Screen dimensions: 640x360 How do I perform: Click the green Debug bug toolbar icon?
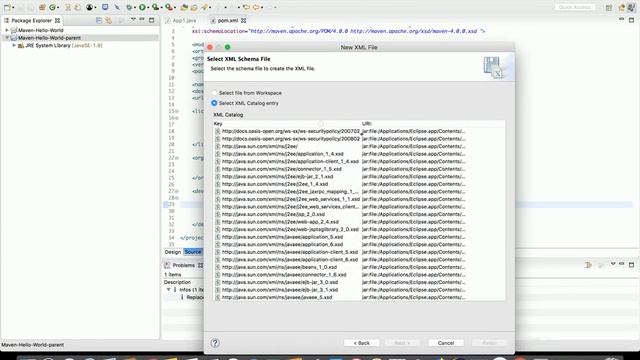[x=129, y=7]
